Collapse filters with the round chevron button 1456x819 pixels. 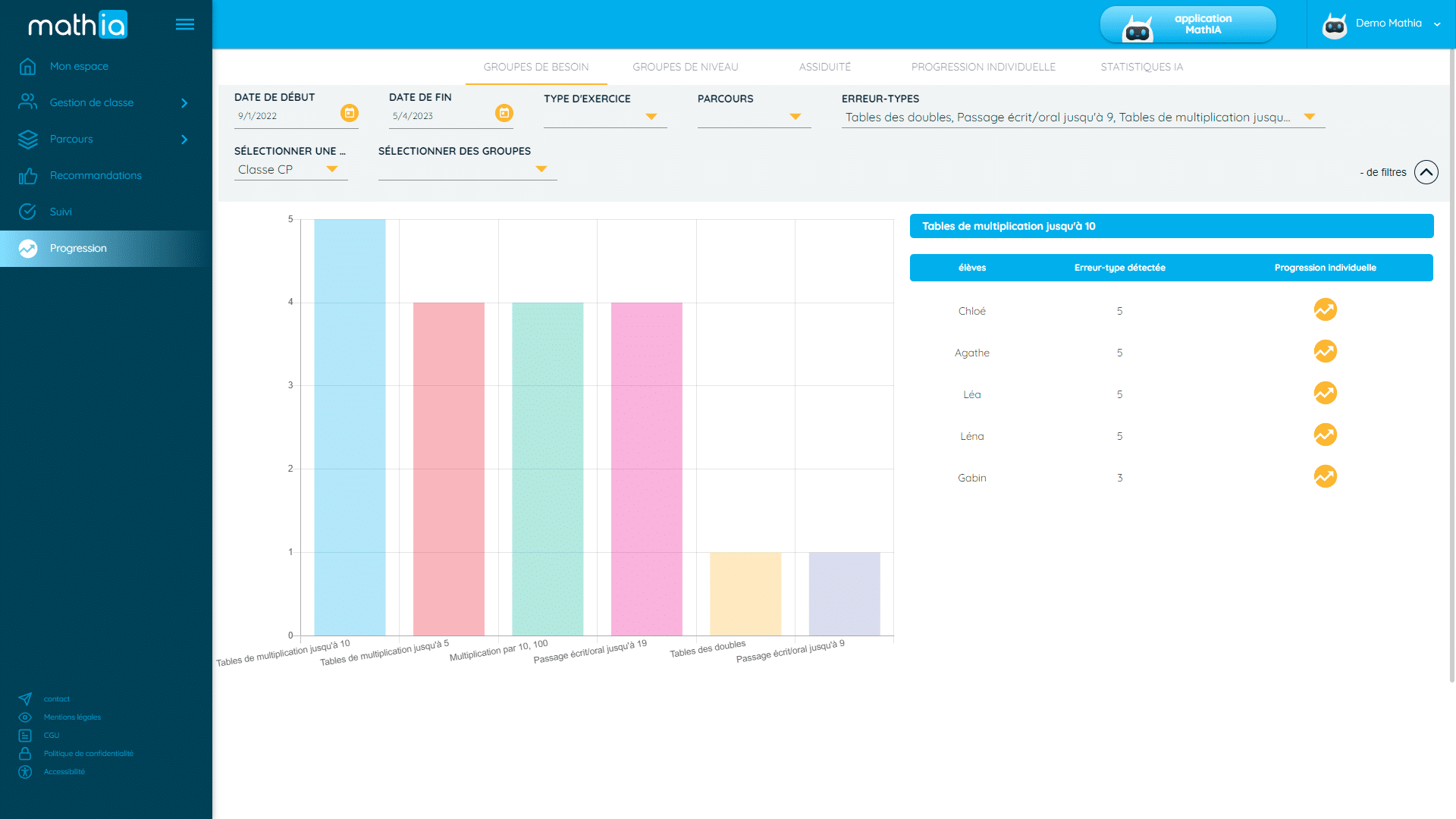1426,172
